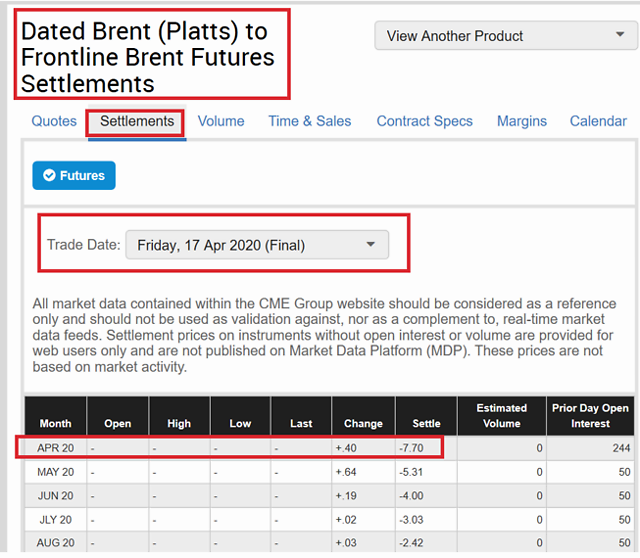Select the APR 20 row
Screen dimensions: 640x558
tap(329, 448)
